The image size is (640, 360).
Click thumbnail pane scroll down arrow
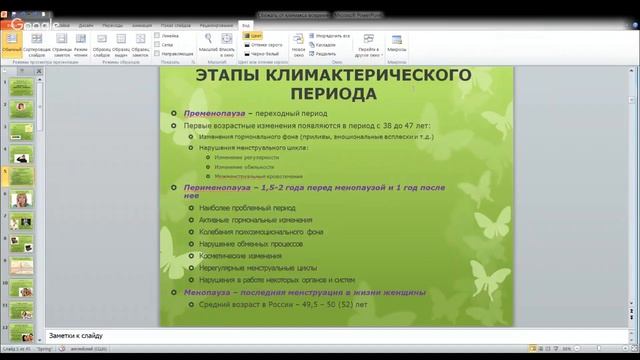pyautogui.click(x=40, y=339)
